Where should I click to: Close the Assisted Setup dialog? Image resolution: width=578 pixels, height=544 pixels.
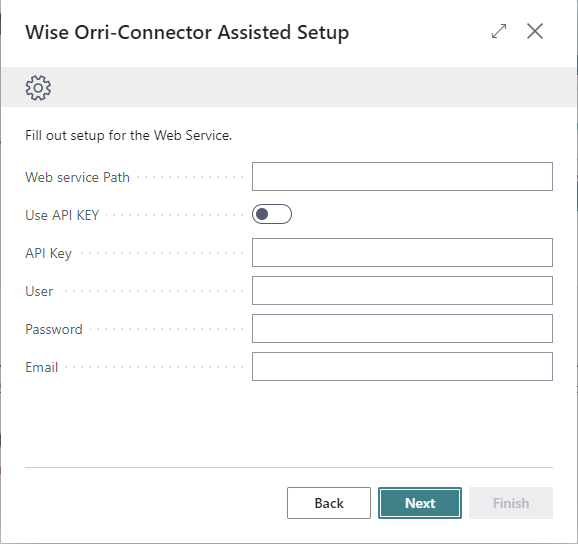(x=535, y=31)
